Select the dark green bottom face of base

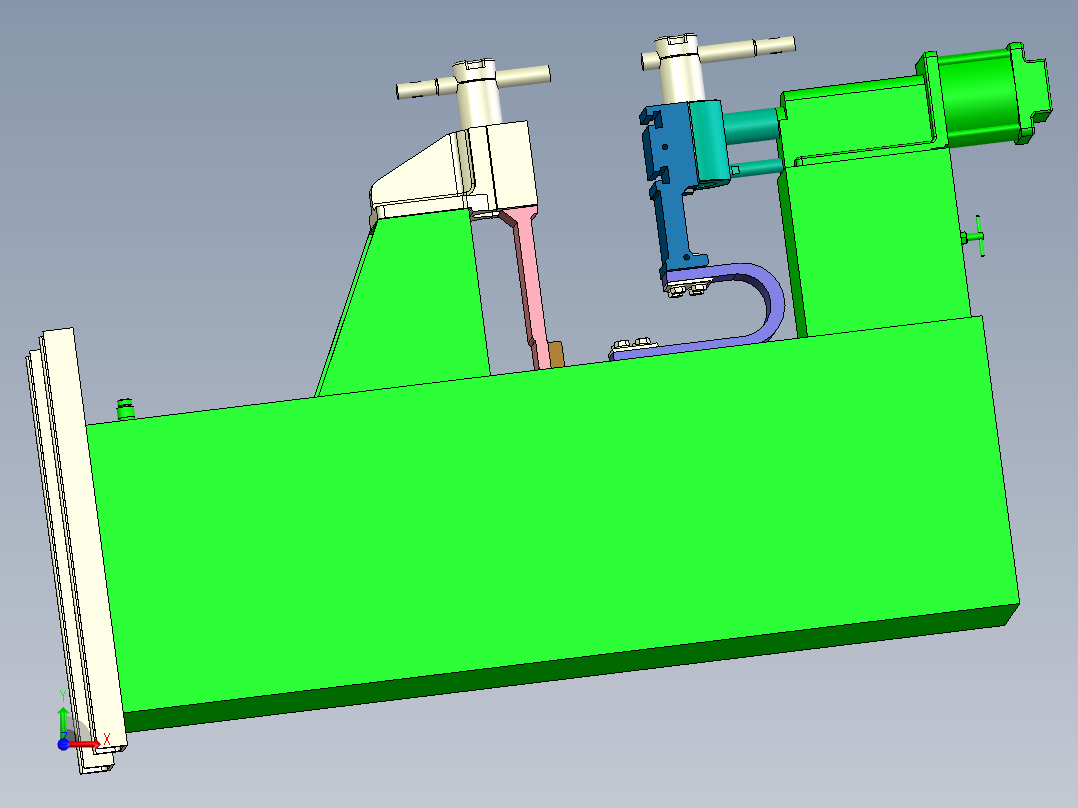coord(571,667)
